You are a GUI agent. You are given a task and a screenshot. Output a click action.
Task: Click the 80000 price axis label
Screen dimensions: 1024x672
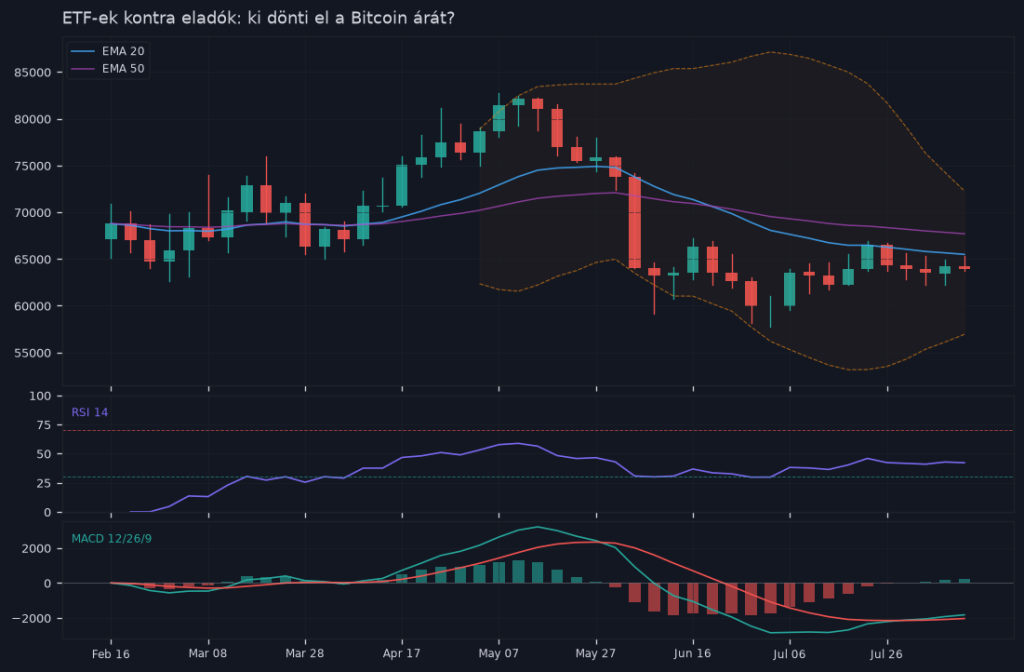click(x=33, y=120)
